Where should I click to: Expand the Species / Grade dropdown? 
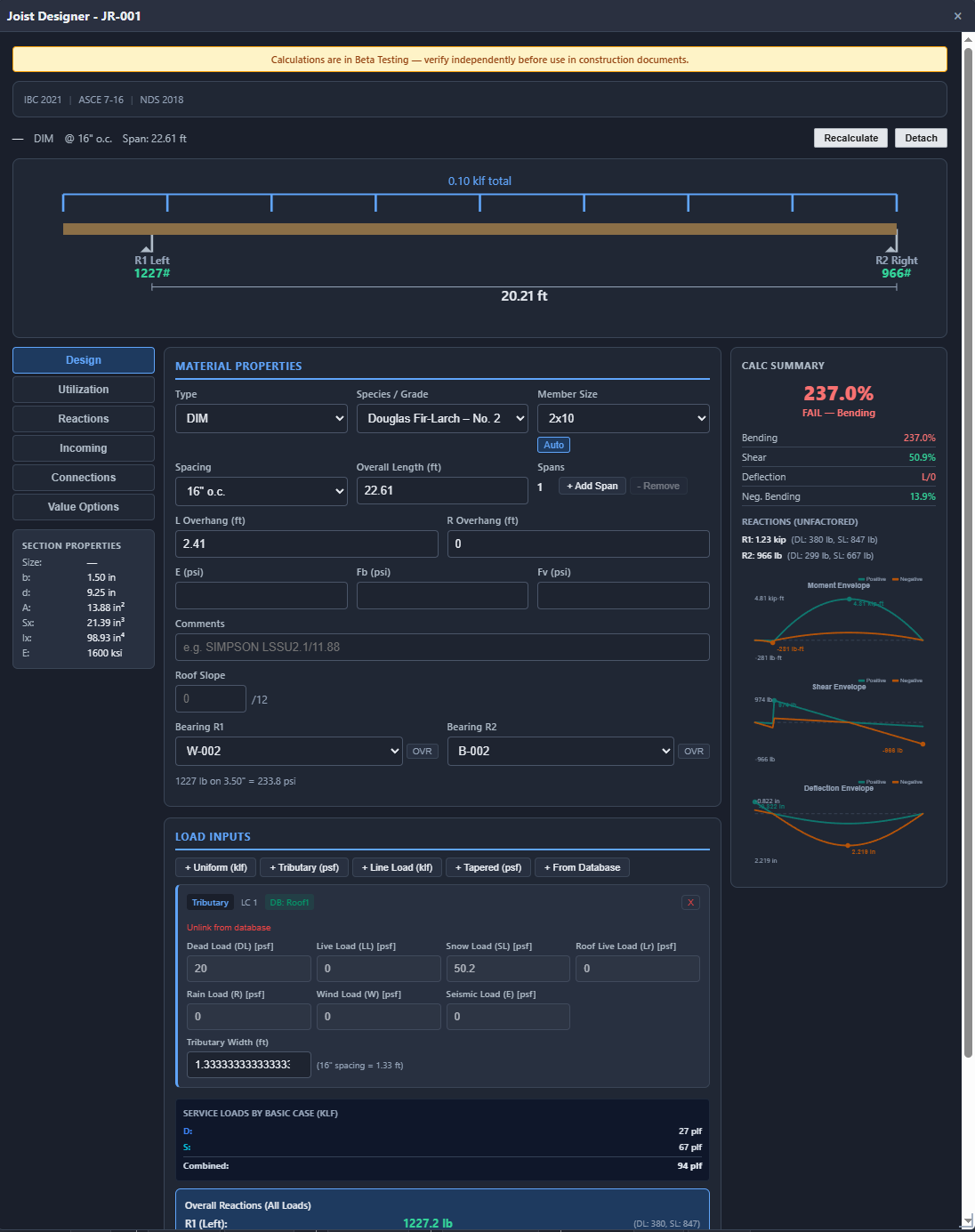[x=442, y=418]
